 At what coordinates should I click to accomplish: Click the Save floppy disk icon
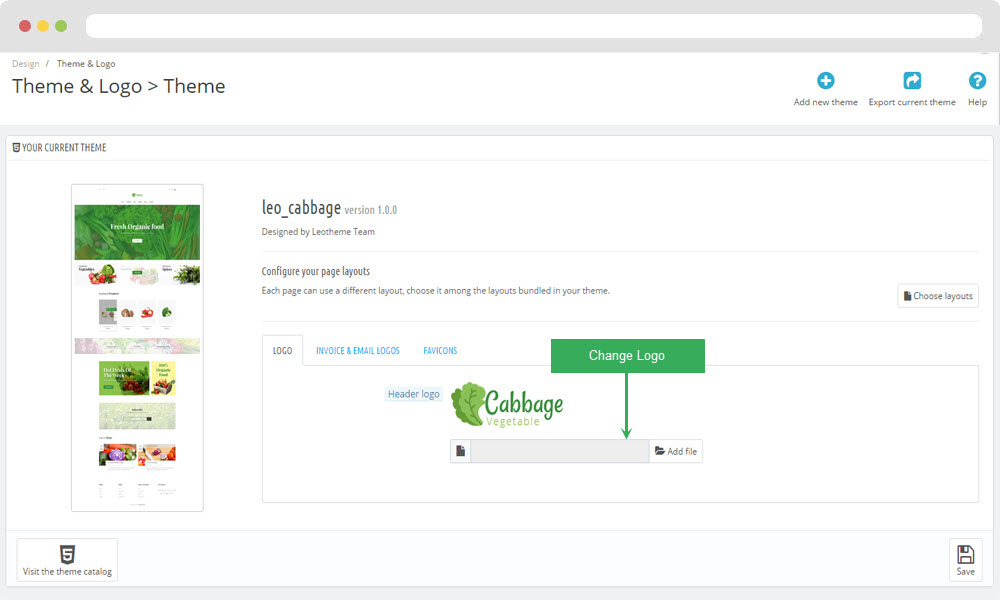[965, 555]
